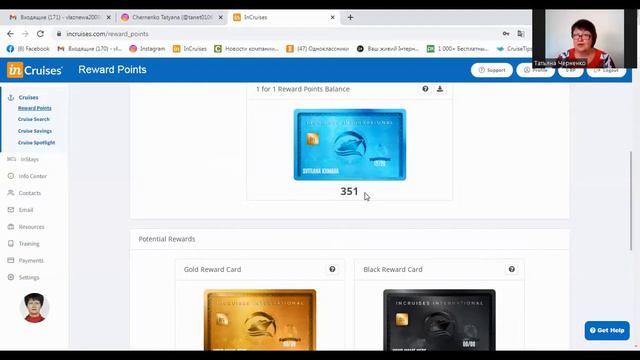Open Resources in the sidebar
The height and width of the screenshot is (360, 640).
coord(31,227)
